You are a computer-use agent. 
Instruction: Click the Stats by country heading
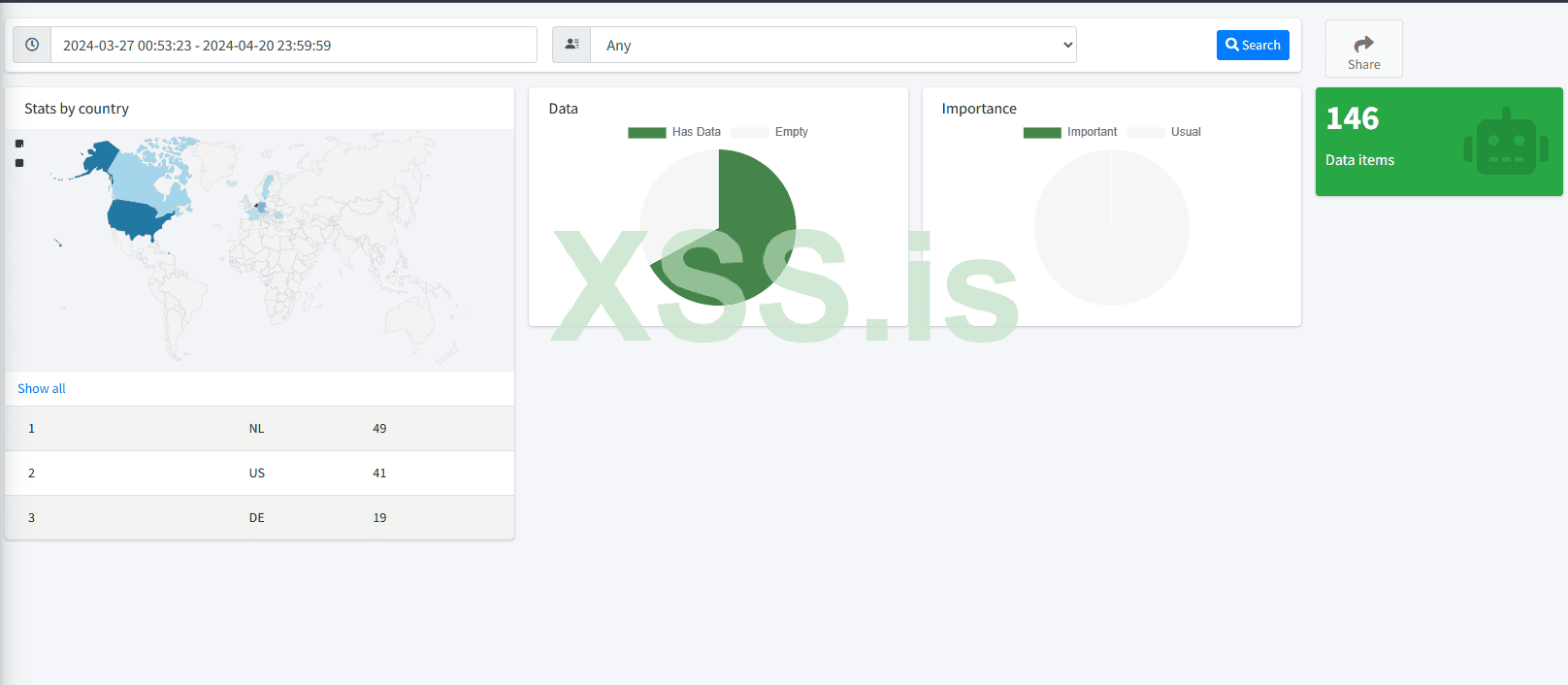point(77,109)
